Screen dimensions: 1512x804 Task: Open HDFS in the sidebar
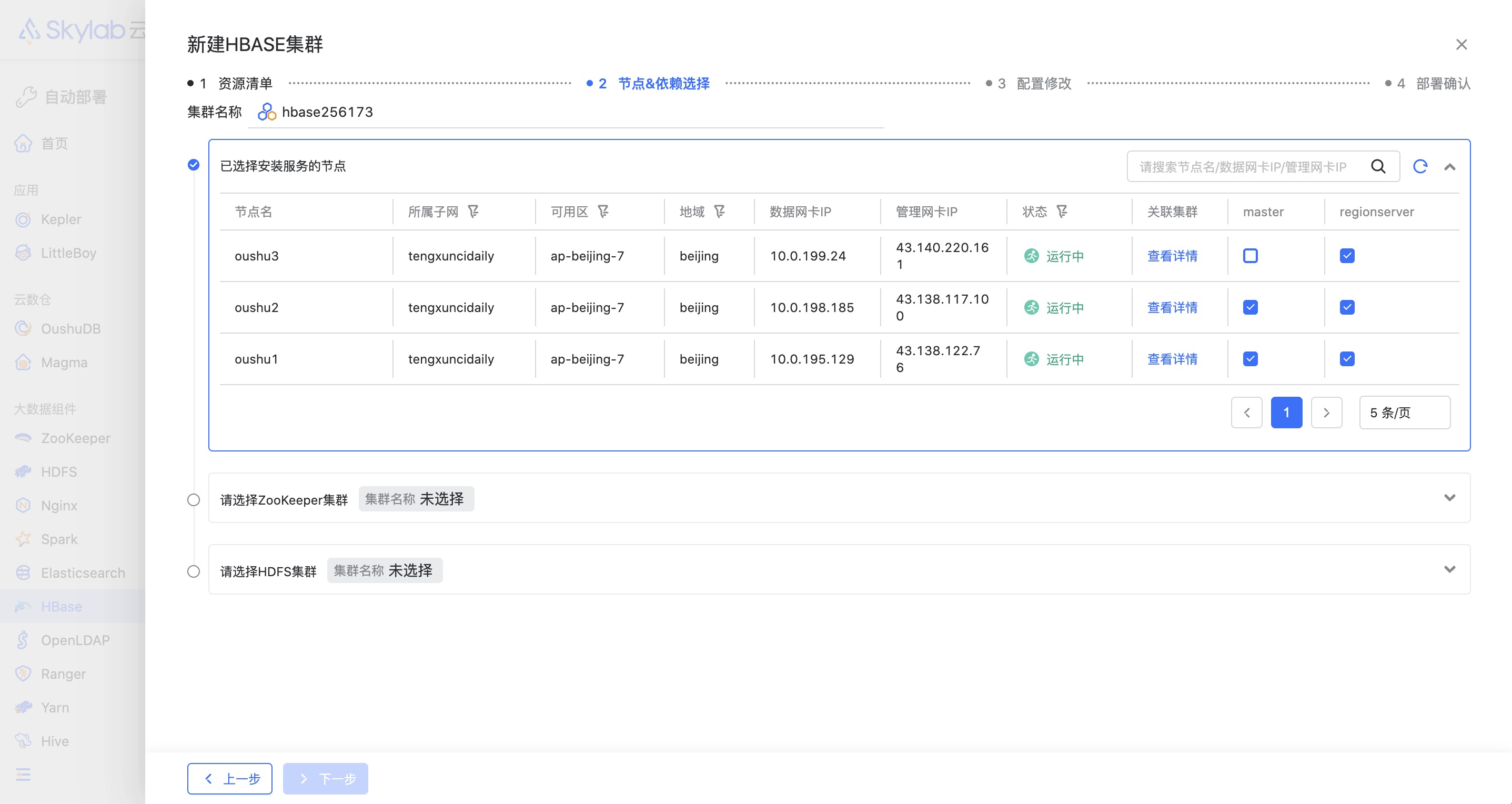pyautogui.click(x=59, y=472)
